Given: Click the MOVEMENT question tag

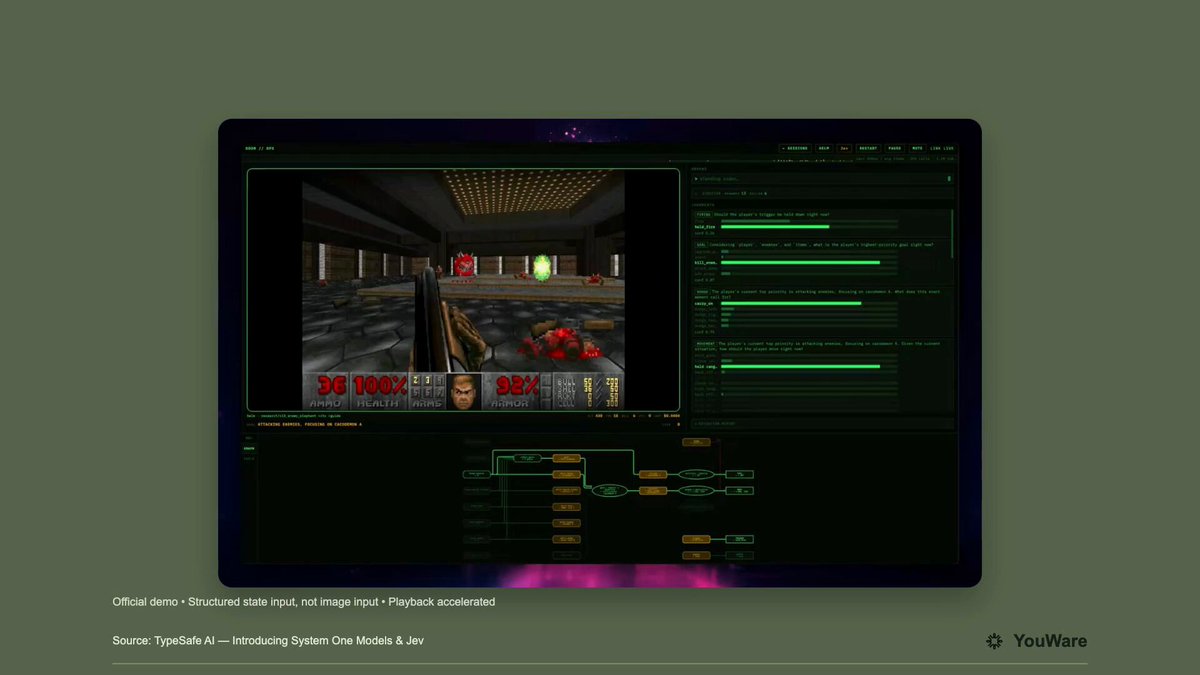Looking at the screenshot, I should pos(705,342).
